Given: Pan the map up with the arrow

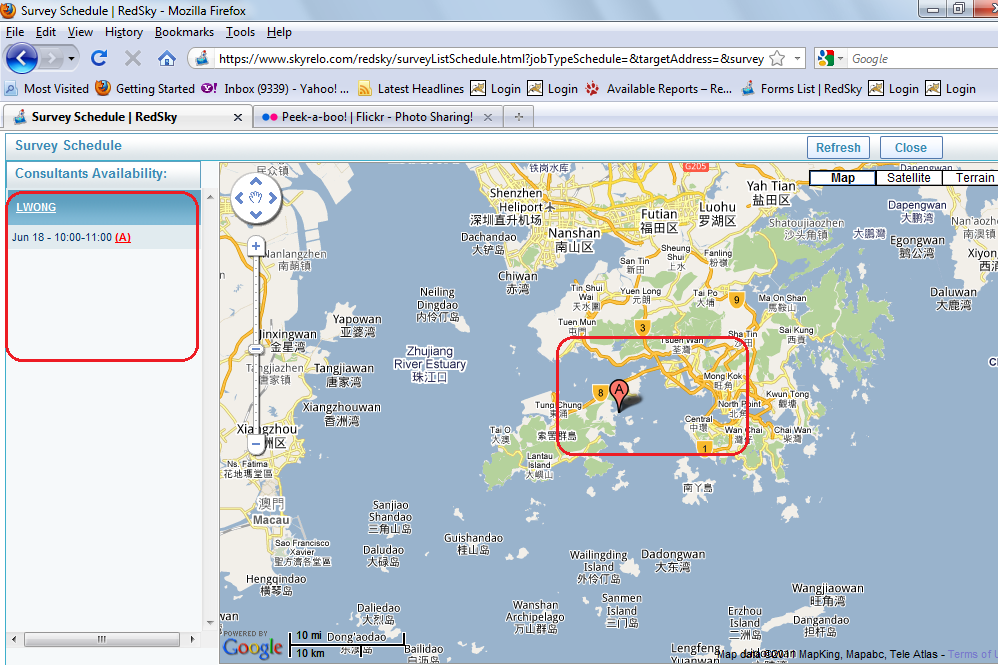Looking at the screenshot, I should 256,183.
